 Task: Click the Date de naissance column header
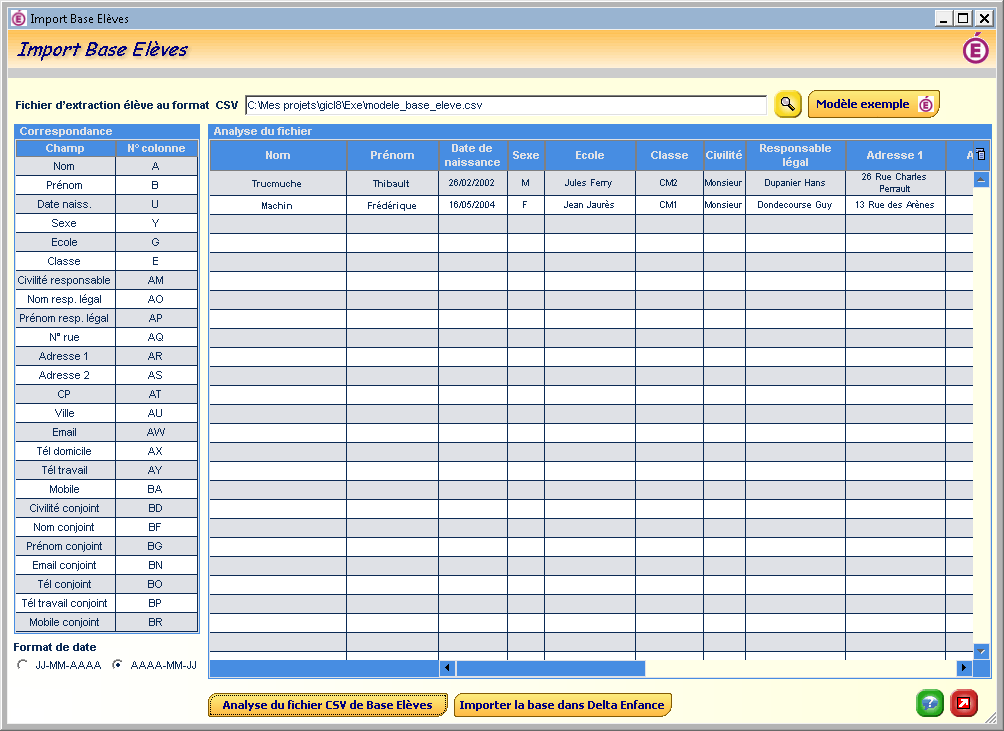[472, 155]
